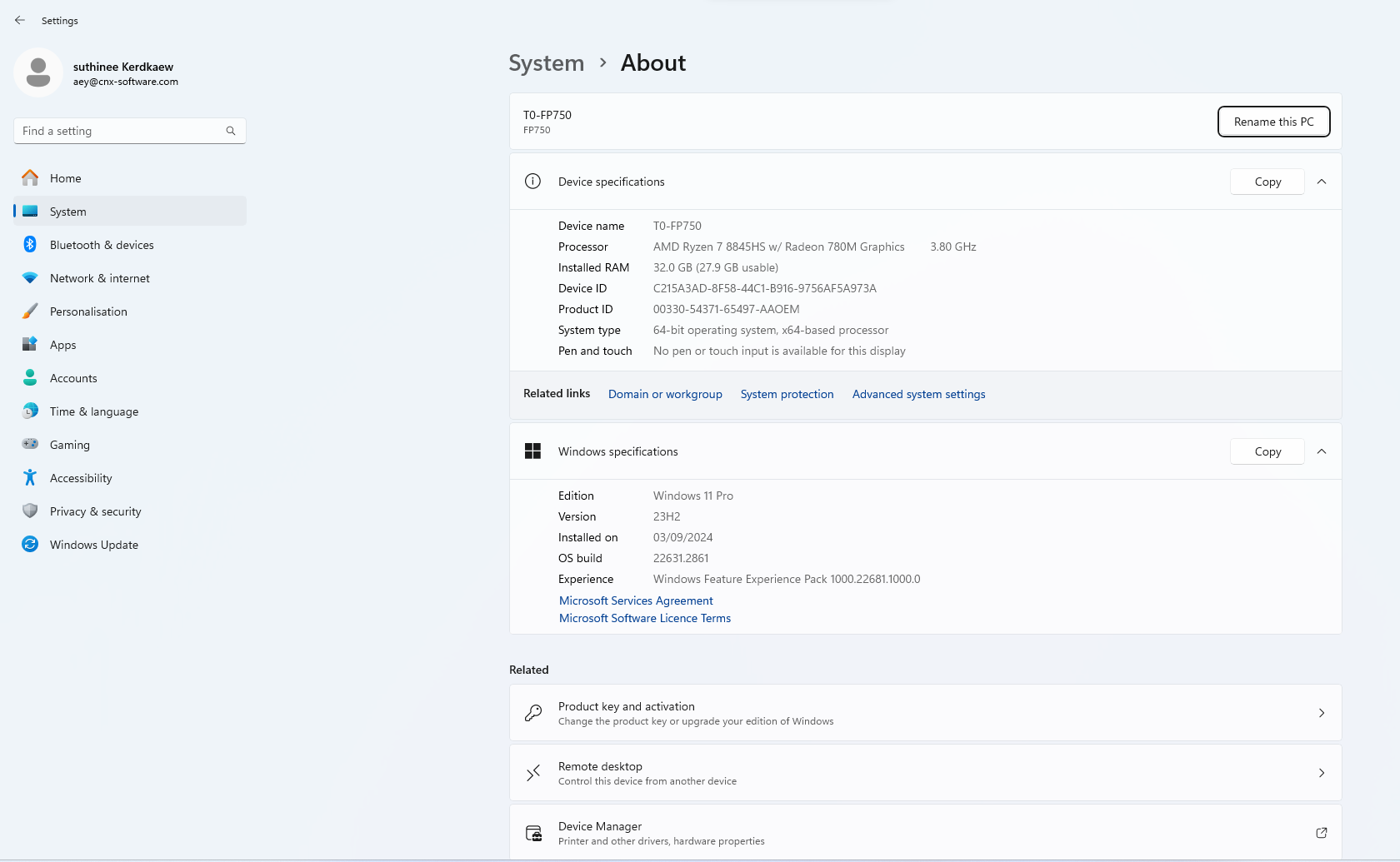Click the Personalisation paintbrush icon
Viewport: 1400px width, 862px height.
pyautogui.click(x=30, y=311)
